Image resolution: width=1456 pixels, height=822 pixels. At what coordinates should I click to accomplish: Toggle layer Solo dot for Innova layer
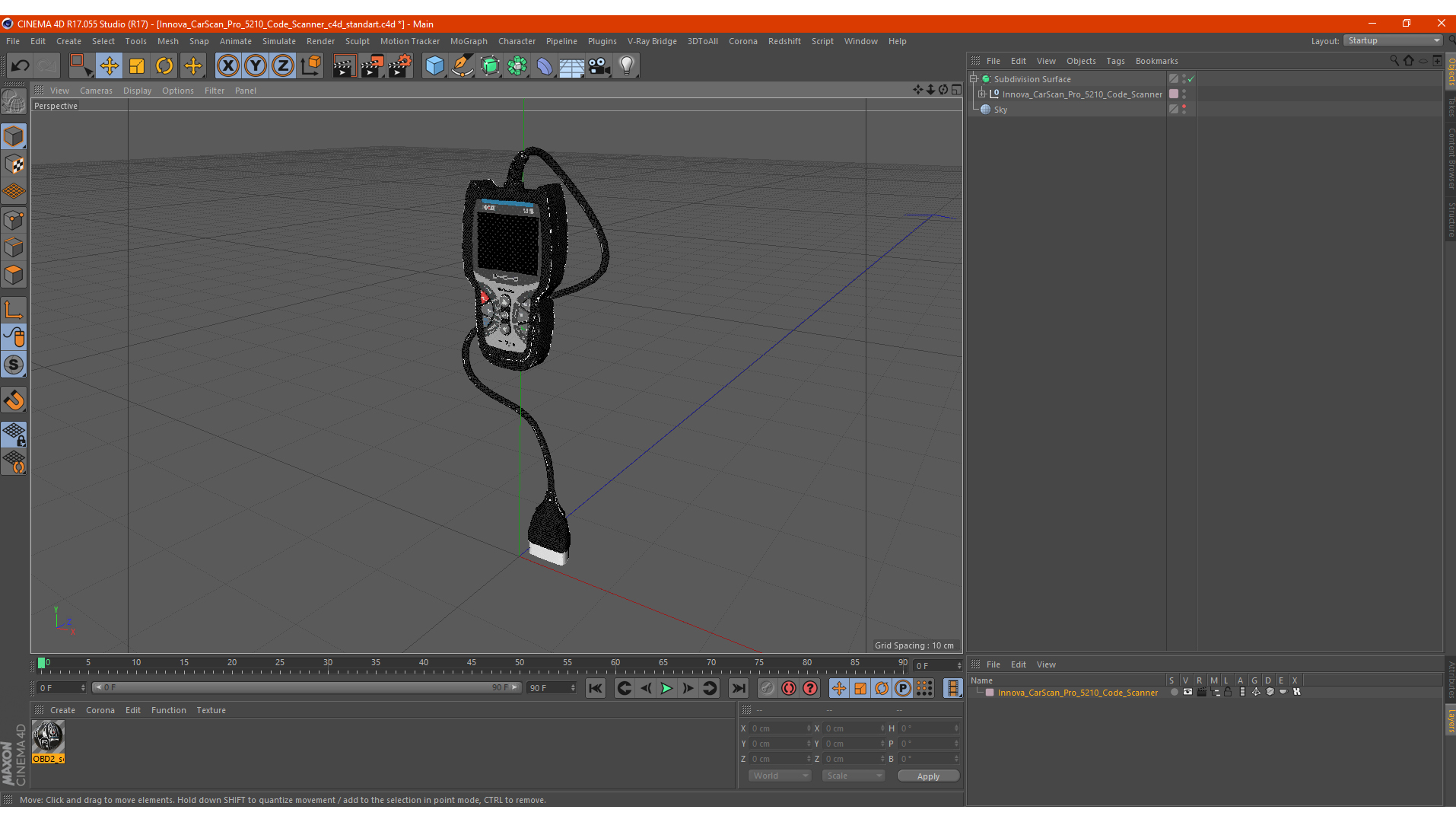[x=1174, y=693]
